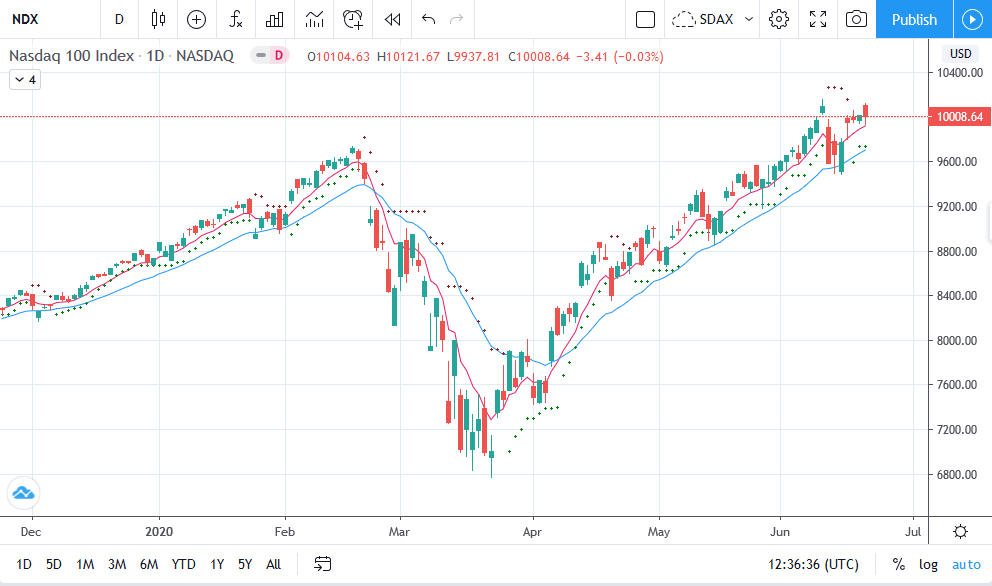Toggle percent scale mode
The image size is (992, 586).
pyautogui.click(x=898, y=564)
